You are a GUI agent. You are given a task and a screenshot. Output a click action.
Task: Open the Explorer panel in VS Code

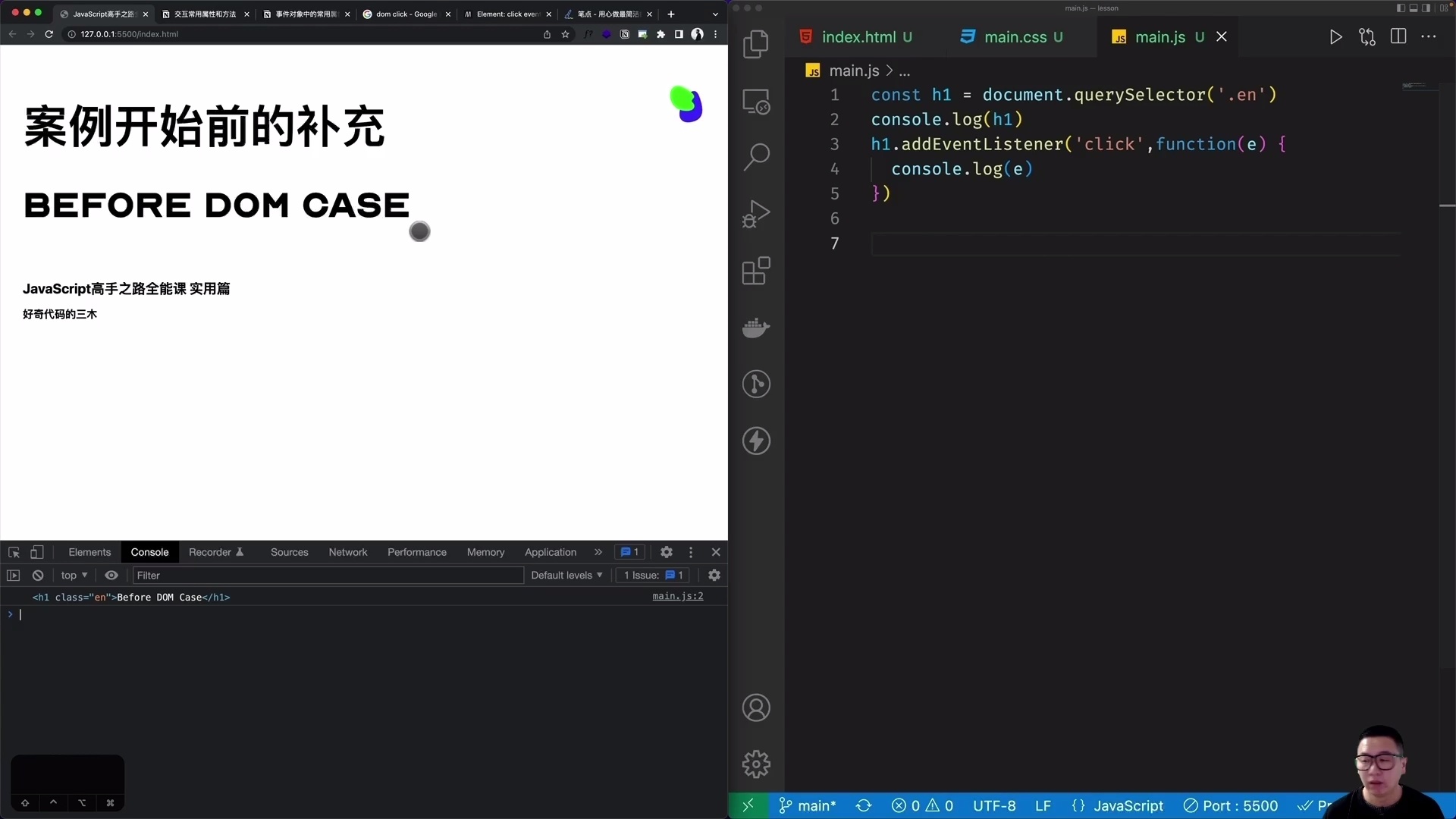pos(756,44)
